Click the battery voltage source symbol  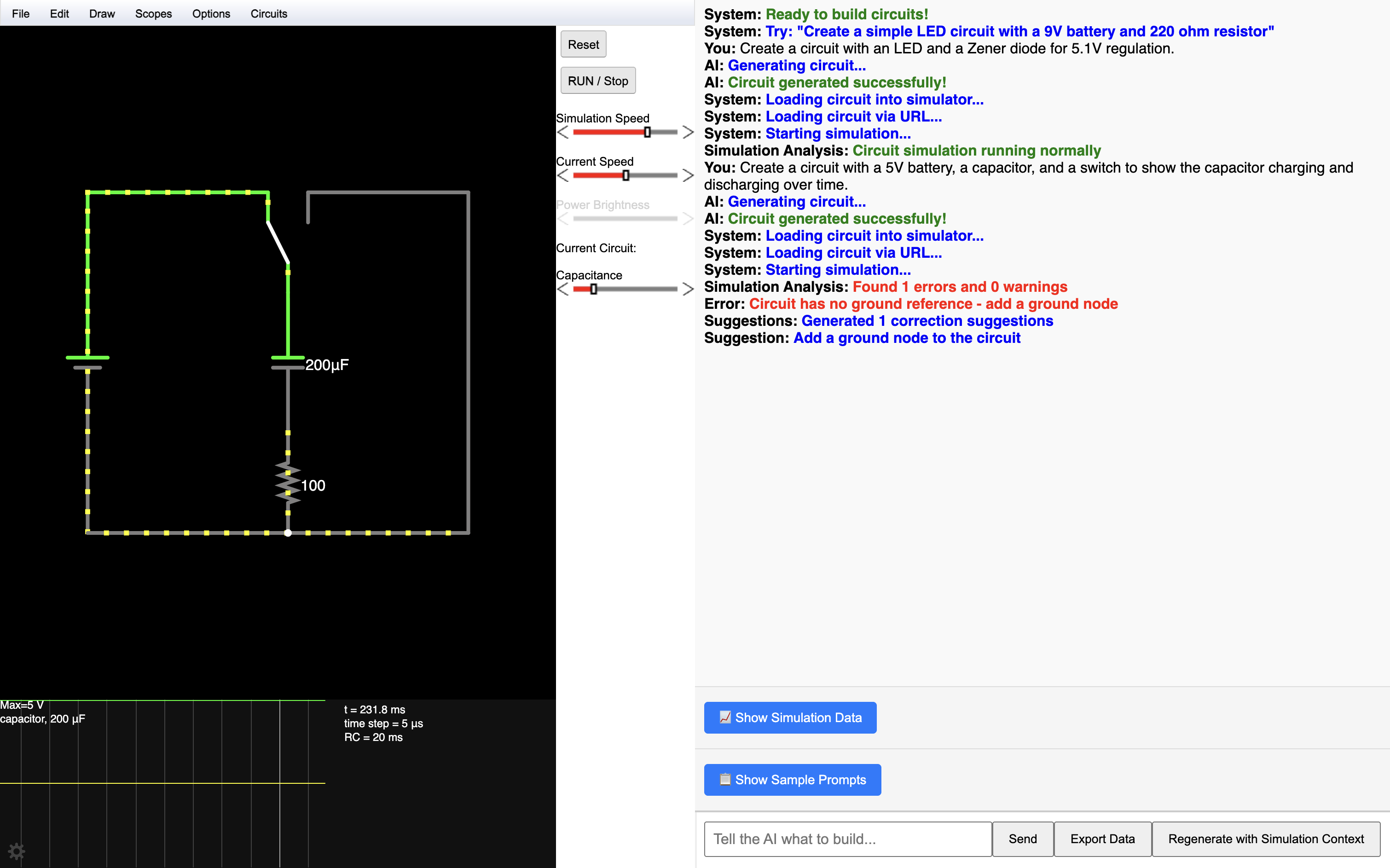pos(87,363)
